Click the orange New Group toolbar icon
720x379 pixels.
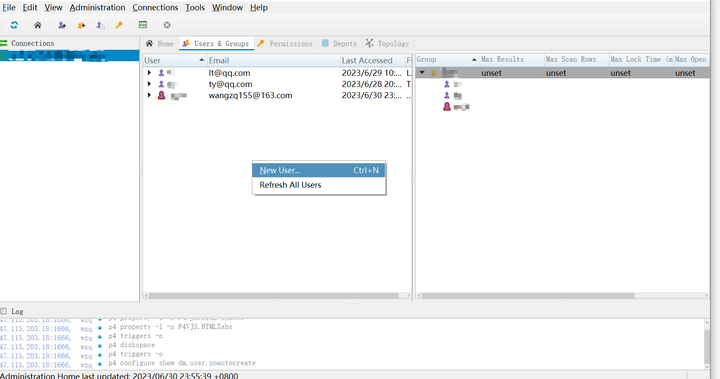(x=81, y=25)
